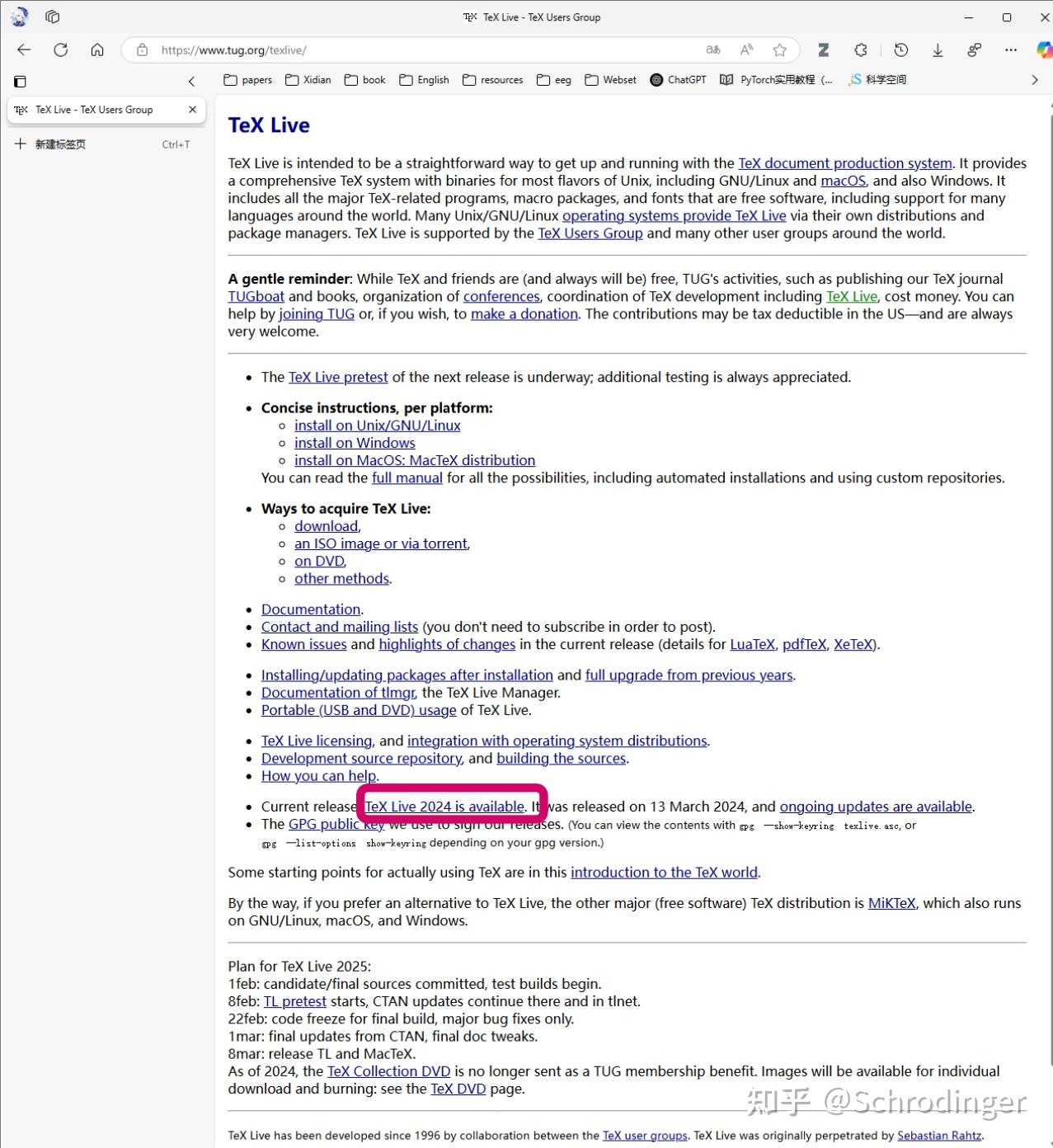Image resolution: width=1053 pixels, height=1148 pixels.
Task: Open the downloads icon
Action: click(x=938, y=49)
